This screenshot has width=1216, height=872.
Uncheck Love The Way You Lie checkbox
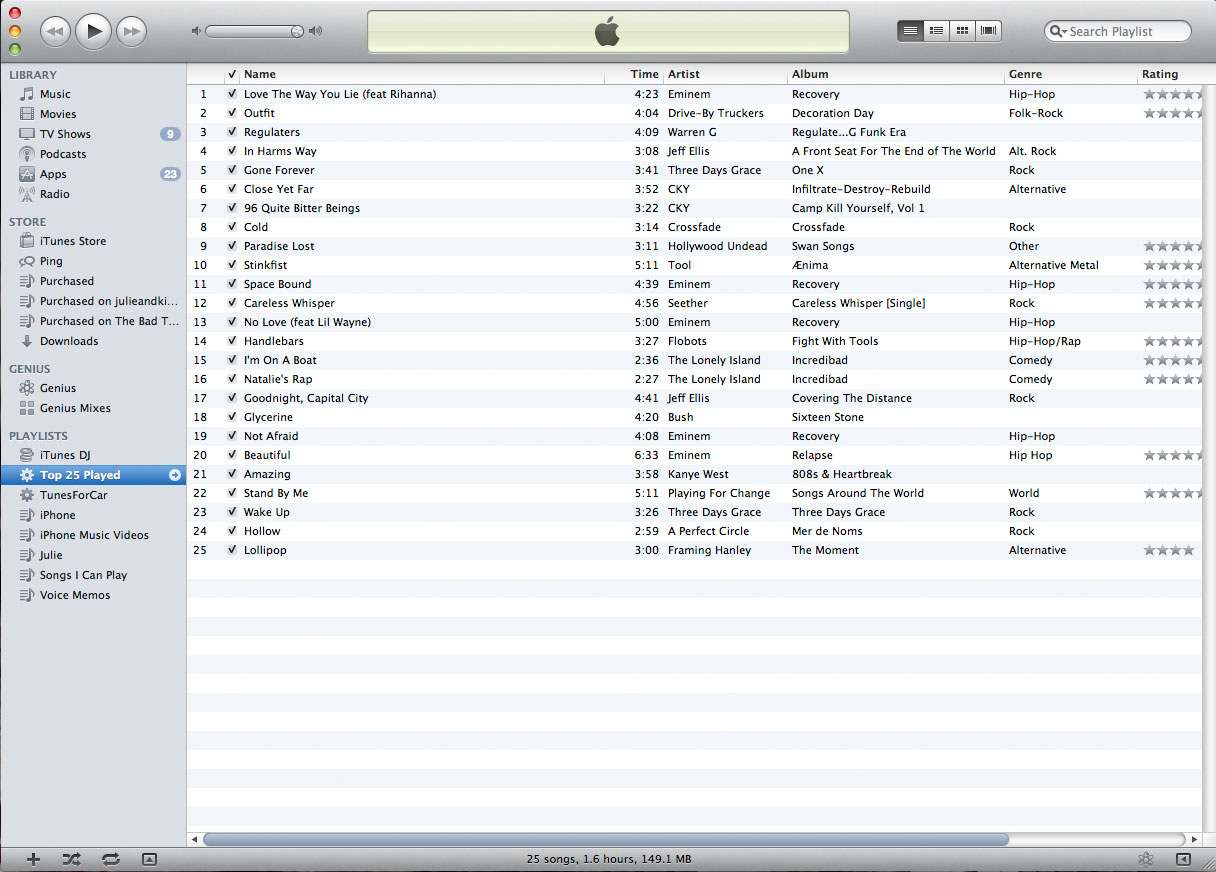232,94
